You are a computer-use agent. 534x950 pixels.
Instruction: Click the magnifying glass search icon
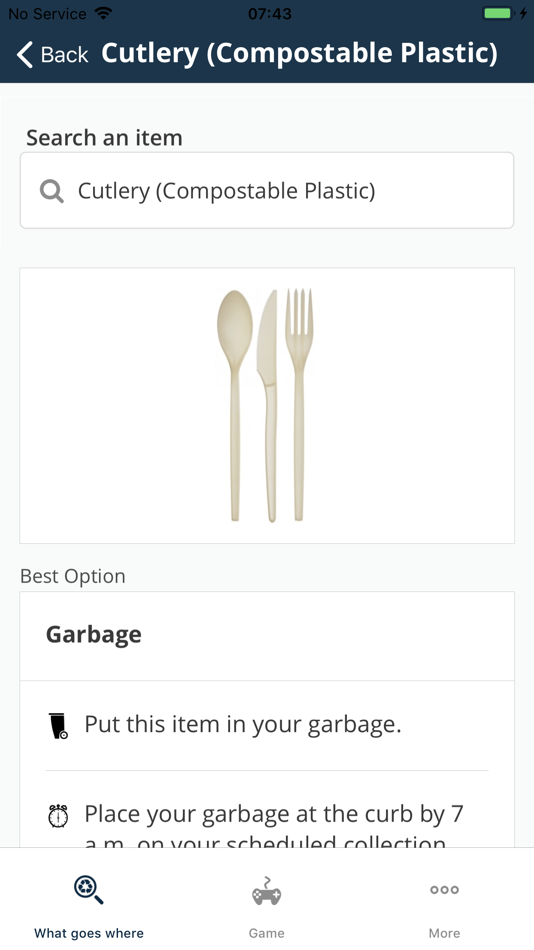coord(52,191)
